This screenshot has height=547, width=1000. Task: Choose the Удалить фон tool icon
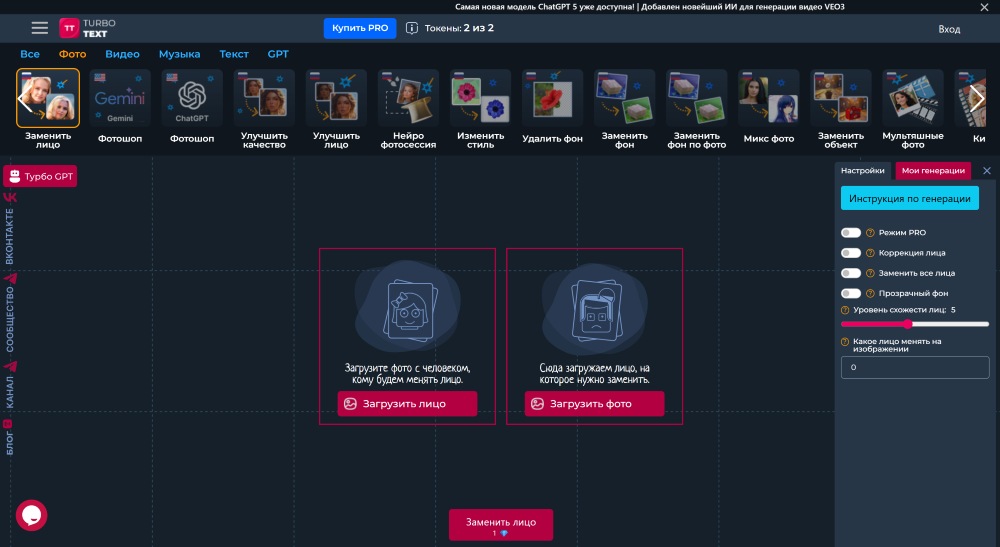pos(552,99)
